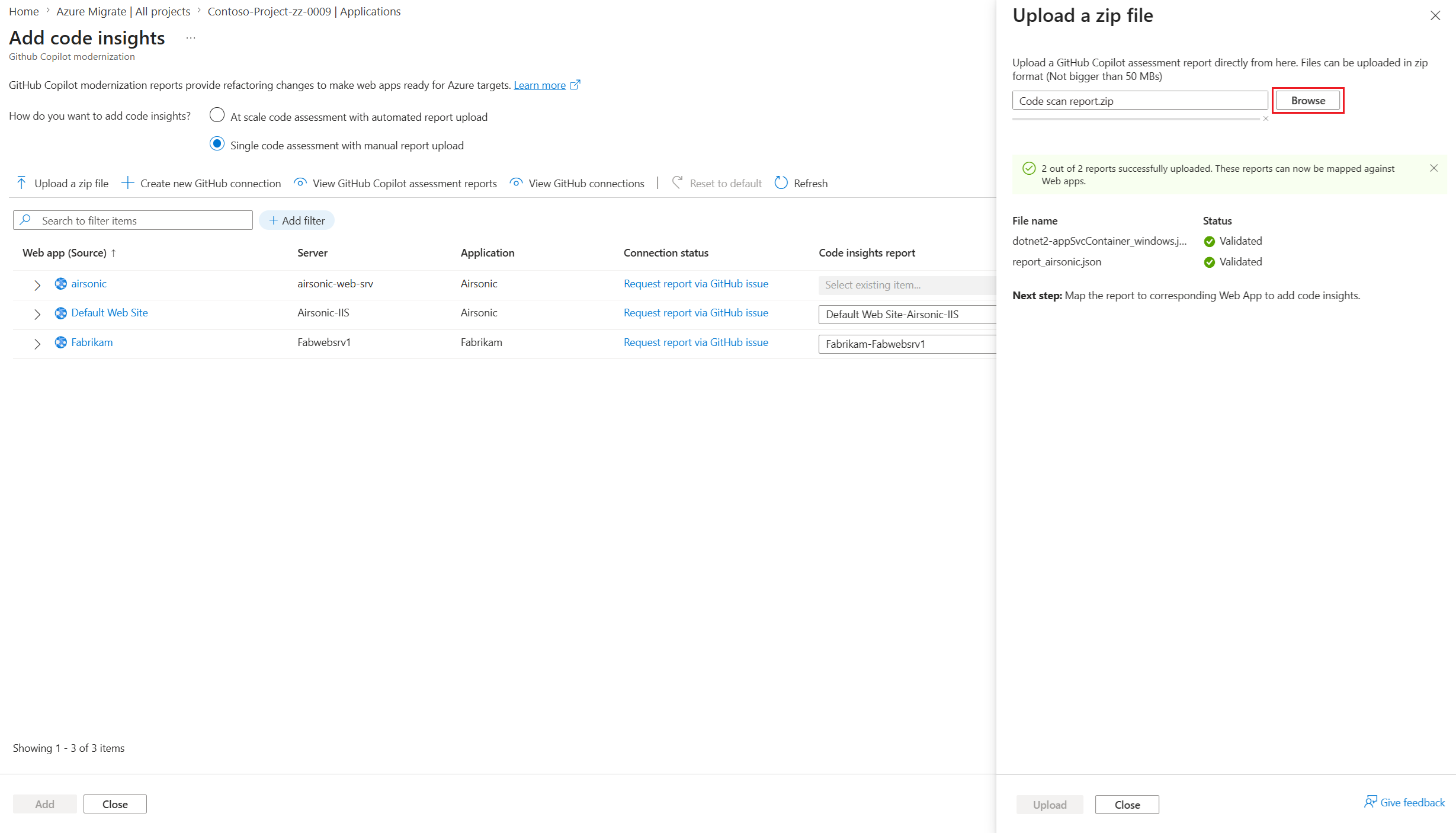The height and width of the screenshot is (833, 1456).
Task: Click the Upload a zip file toolbar button
Action: (x=63, y=183)
